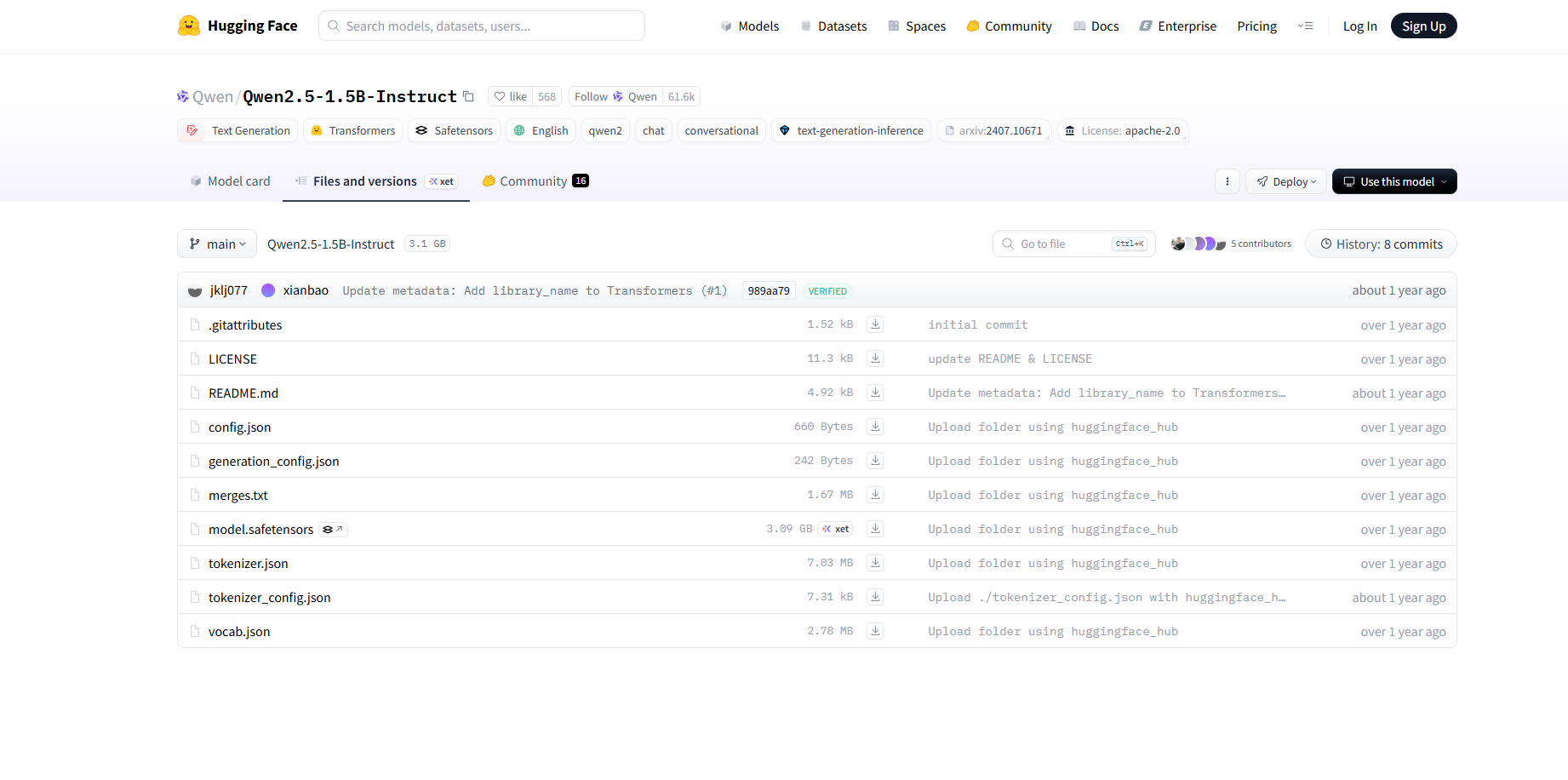The image size is (1568, 780).
Task: Open the tokenizer_config.json file link
Action: 269,598
